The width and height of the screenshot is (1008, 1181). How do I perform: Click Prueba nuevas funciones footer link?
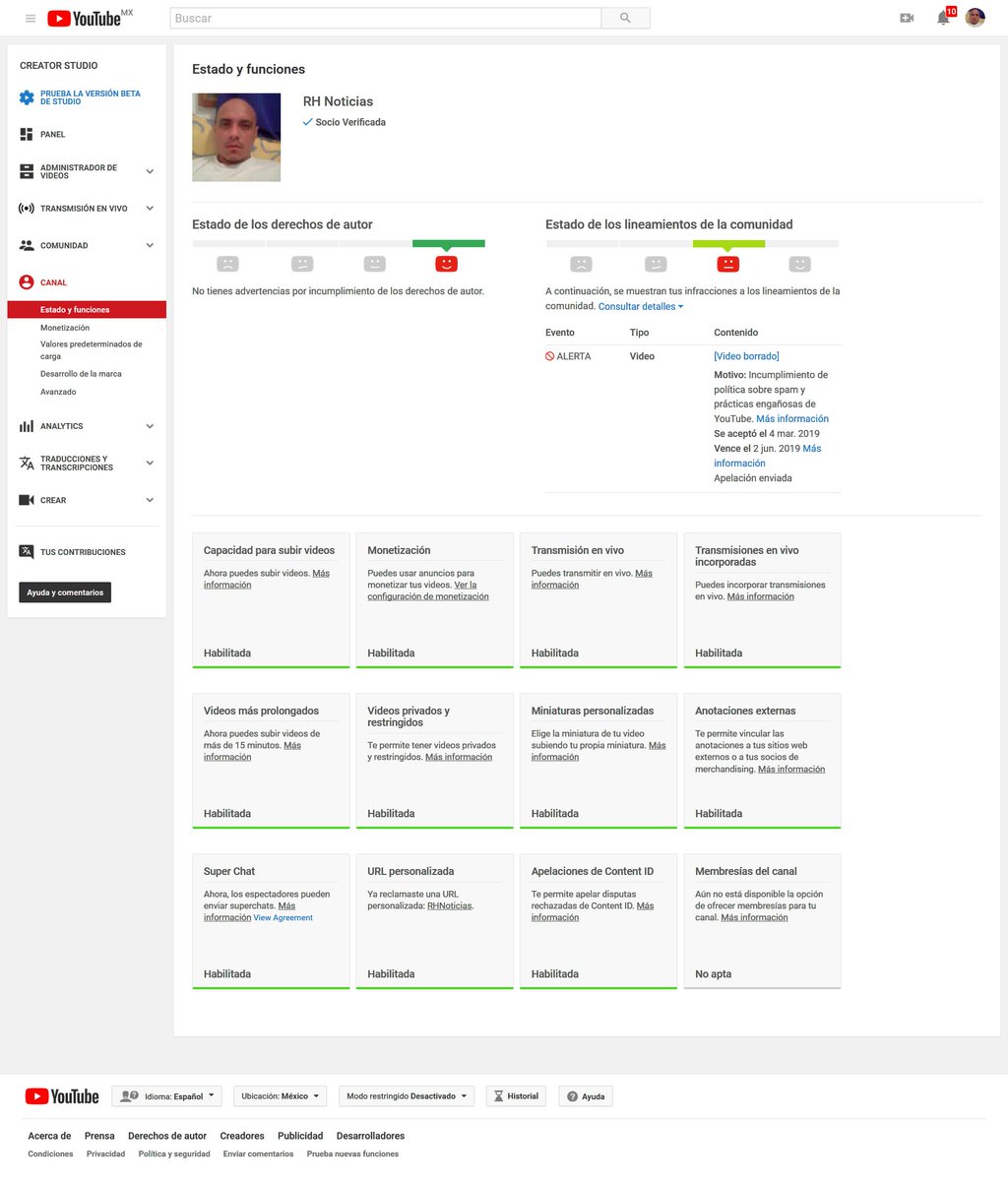click(x=352, y=1153)
